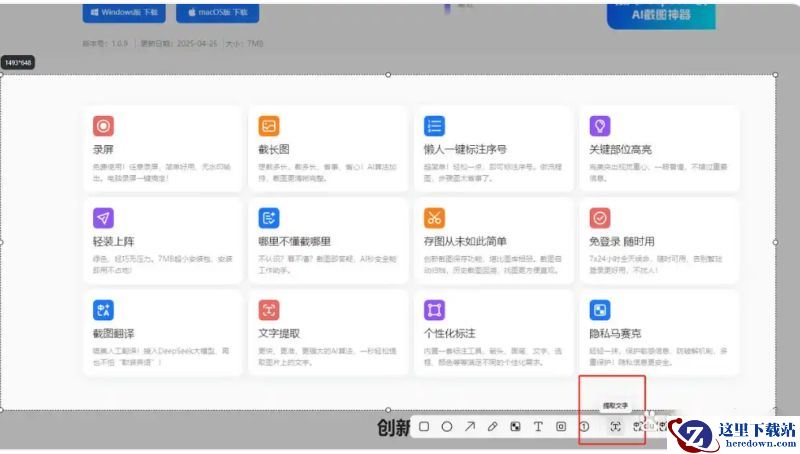
Task: Click the top-right corner selection handle
Action: click(x=776, y=75)
